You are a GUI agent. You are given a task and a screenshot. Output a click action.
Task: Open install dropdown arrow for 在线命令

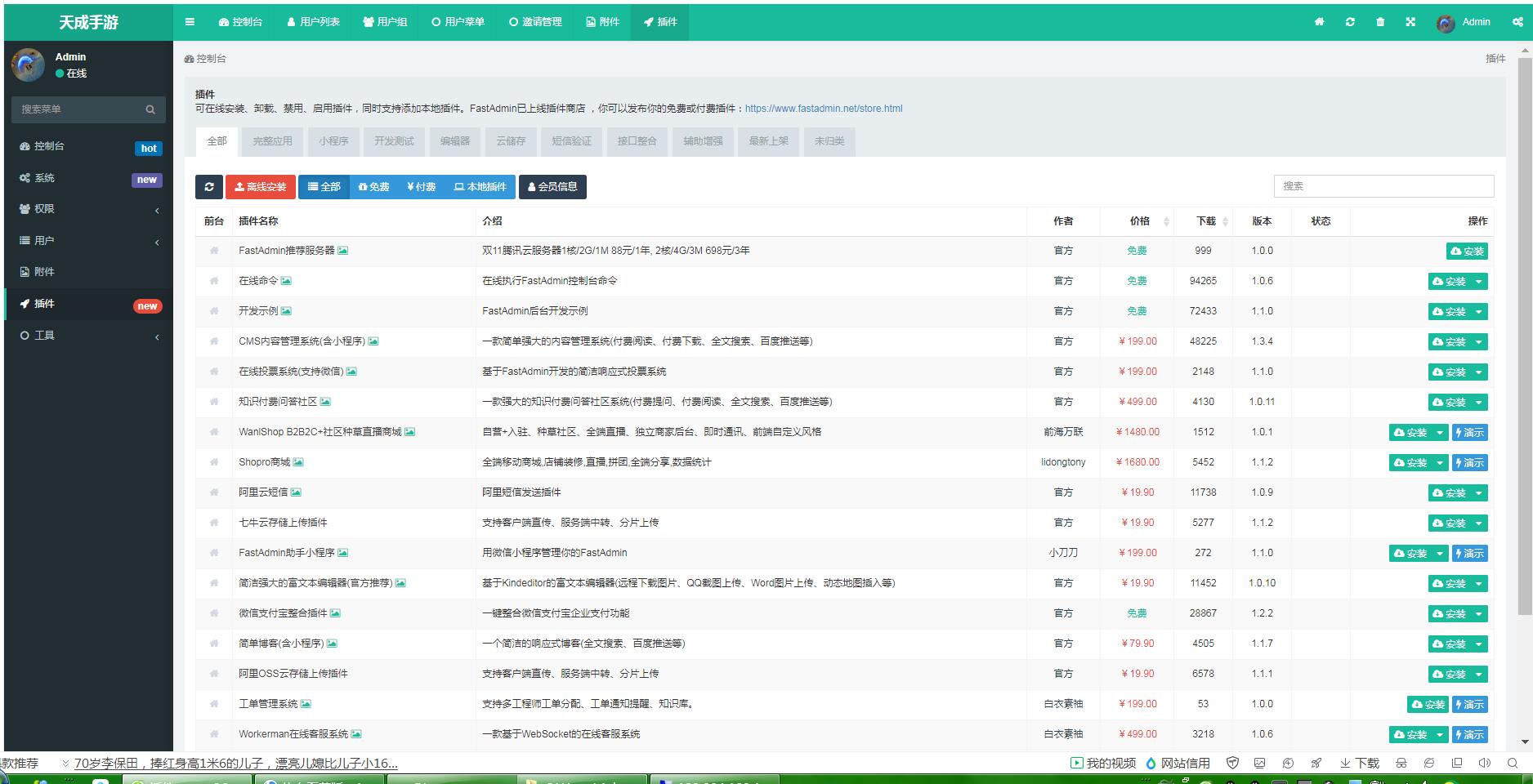1479,282
